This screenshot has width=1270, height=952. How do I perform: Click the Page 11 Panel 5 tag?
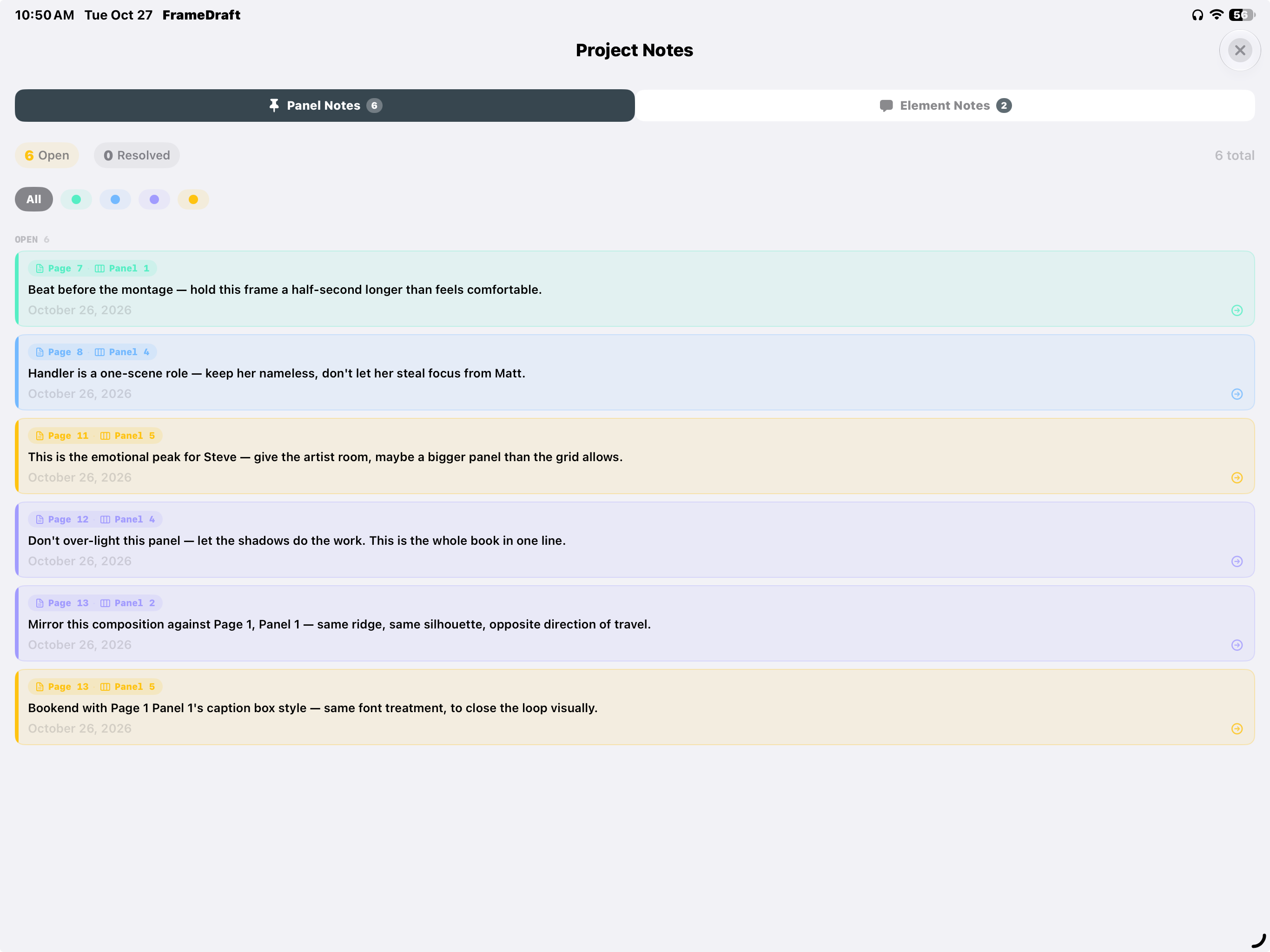(95, 436)
